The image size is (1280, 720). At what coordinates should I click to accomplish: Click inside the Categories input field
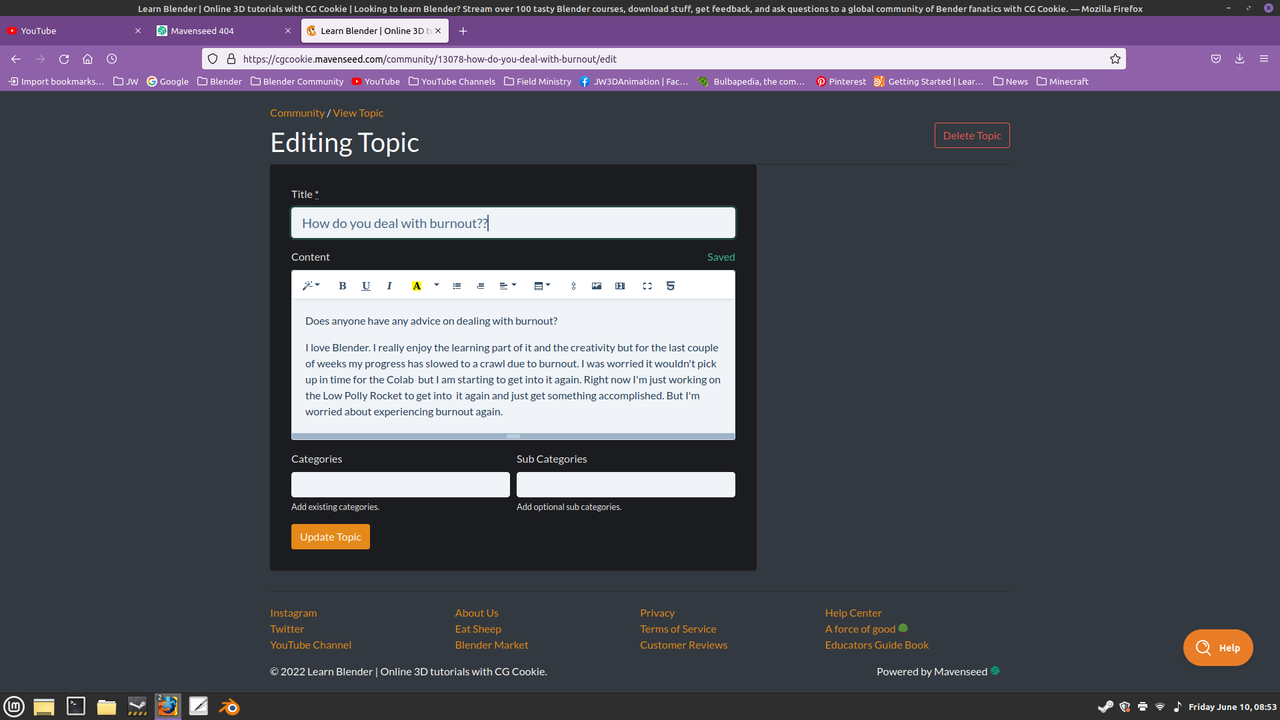[x=399, y=484]
